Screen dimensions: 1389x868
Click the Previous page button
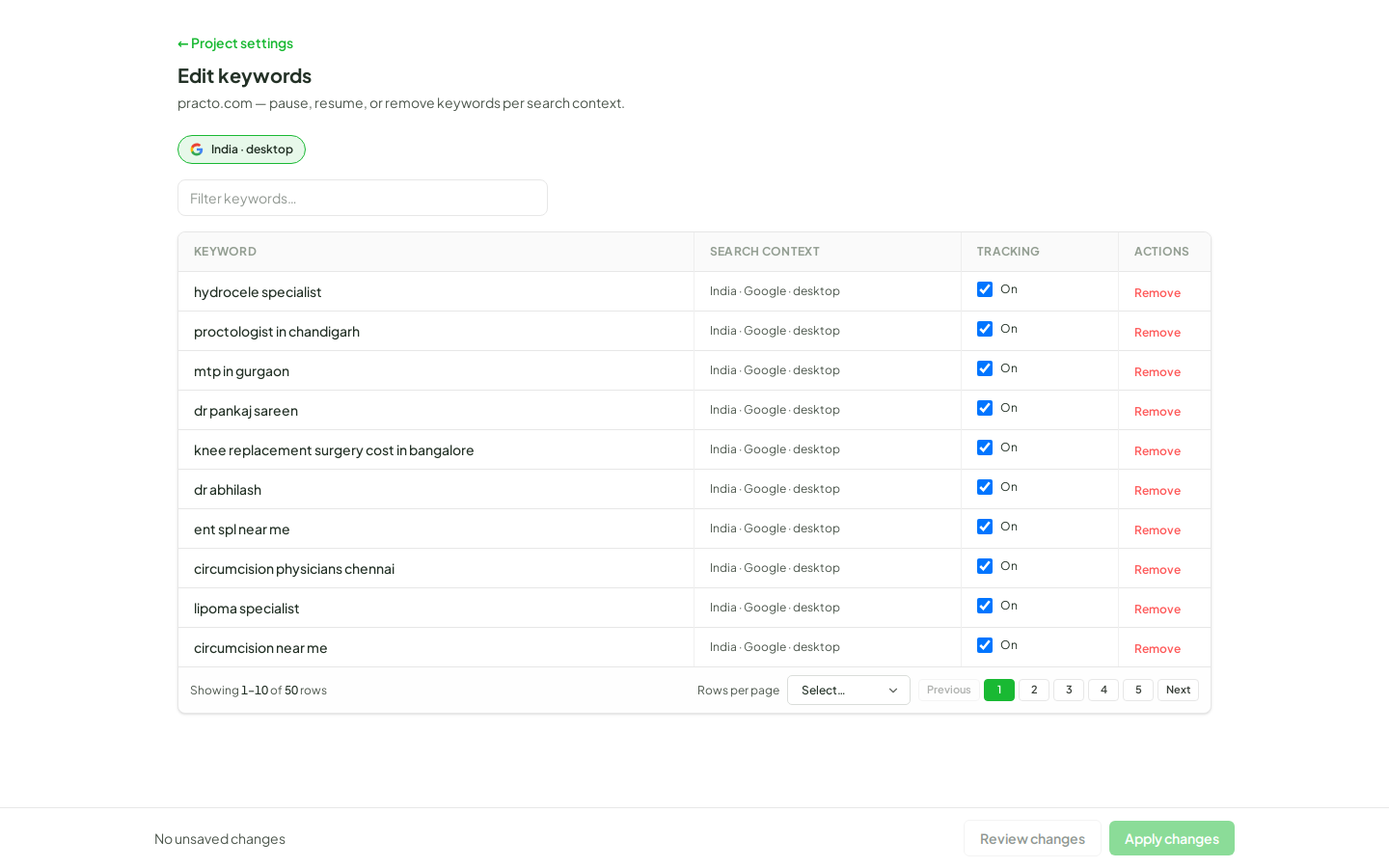coord(948,691)
